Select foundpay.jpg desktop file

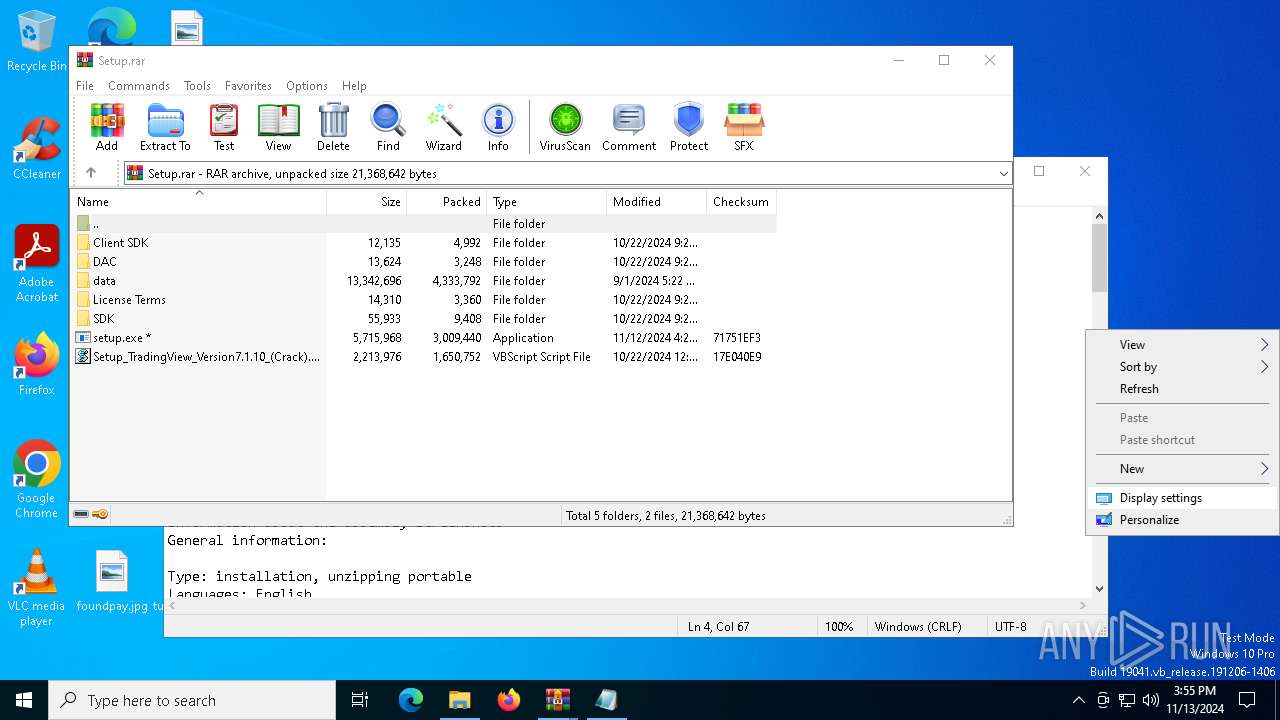[112, 581]
